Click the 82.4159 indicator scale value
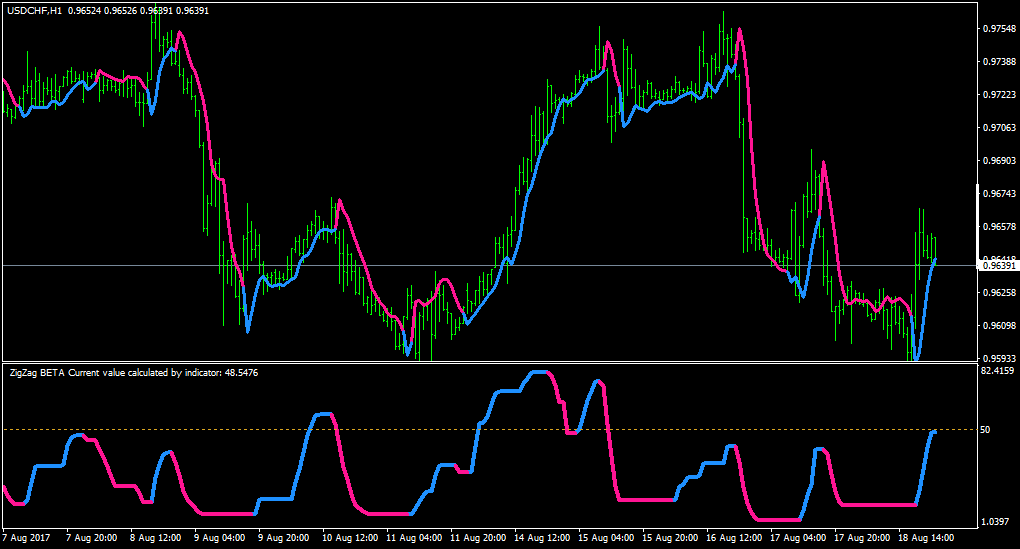Screen dimensions: 1020x549 click(x=997, y=371)
